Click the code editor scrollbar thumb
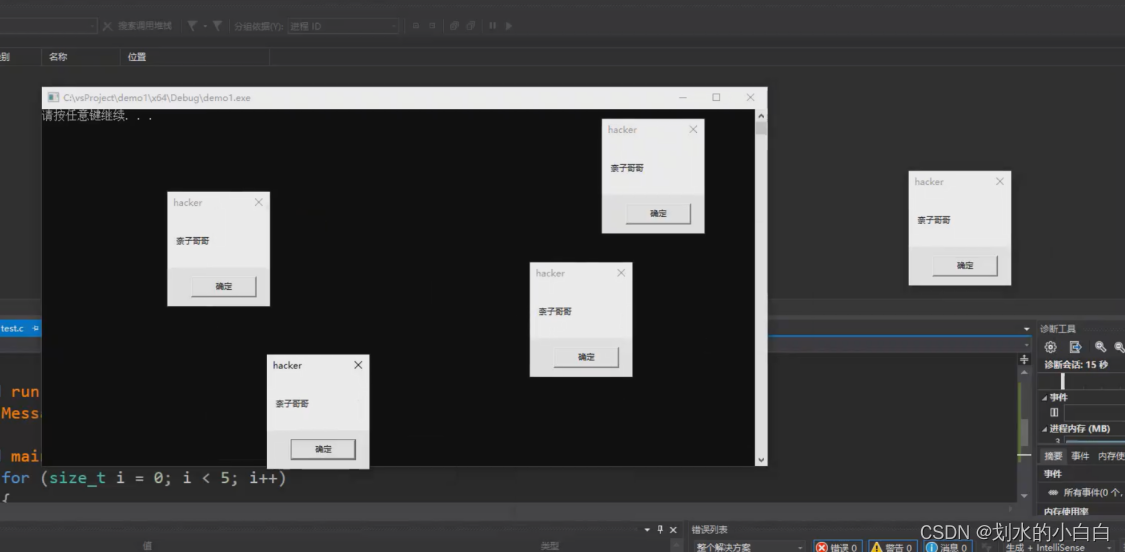The height and width of the screenshot is (552, 1125). click(x=1025, y=432)
